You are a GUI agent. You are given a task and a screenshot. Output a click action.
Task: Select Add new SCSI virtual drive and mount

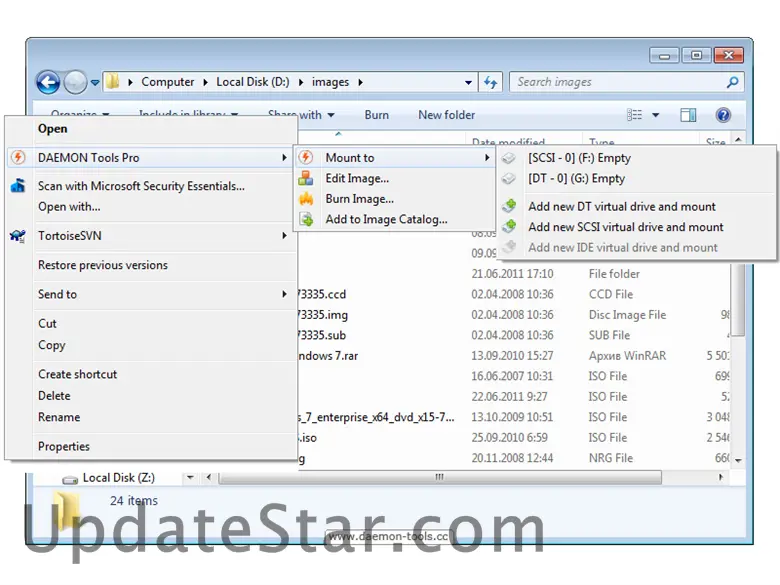pos(626,227)
